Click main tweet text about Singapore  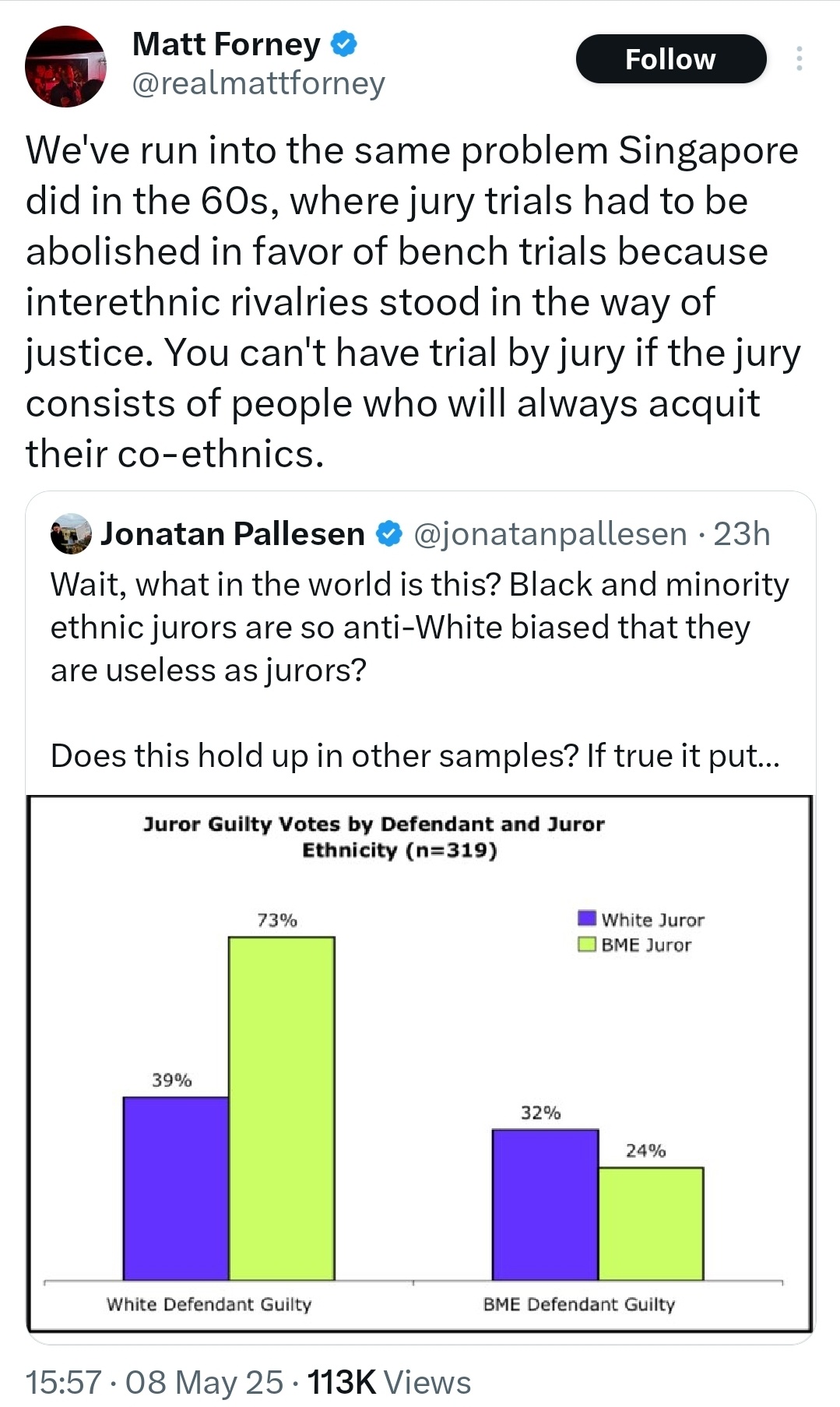click(413, 302)
